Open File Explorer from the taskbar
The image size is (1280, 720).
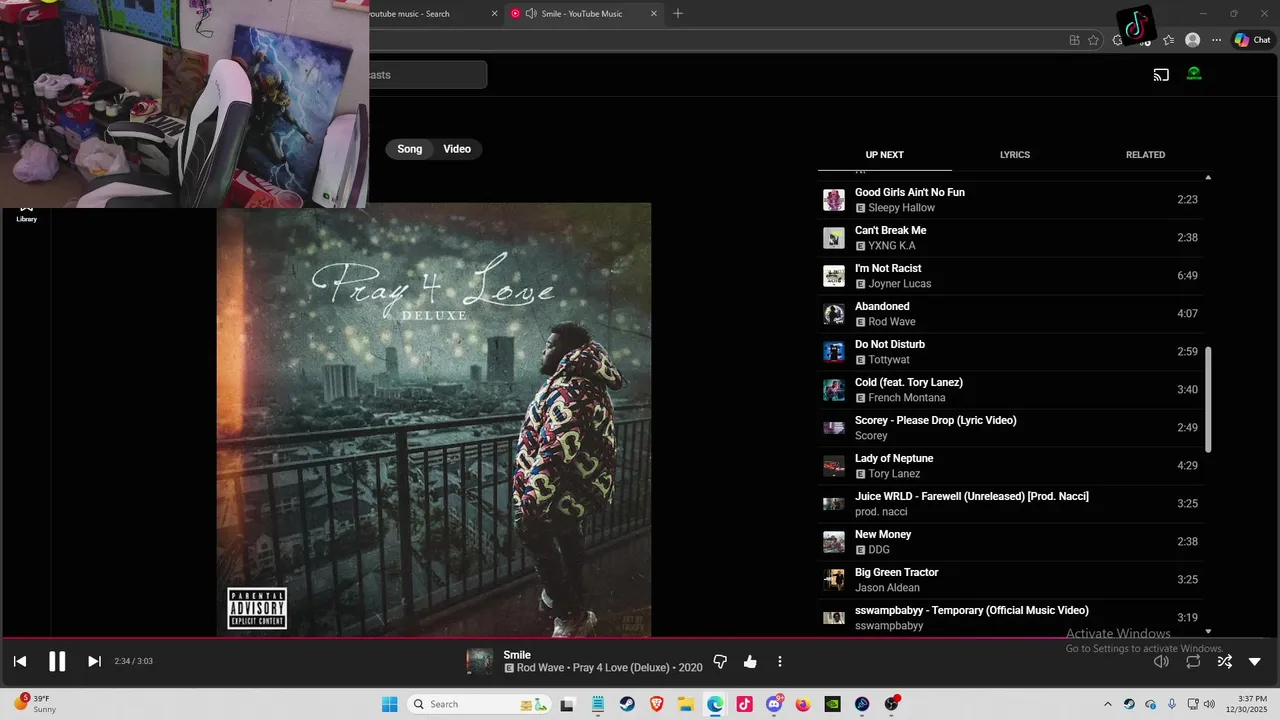pyautogui.click(x=686, y=704)
